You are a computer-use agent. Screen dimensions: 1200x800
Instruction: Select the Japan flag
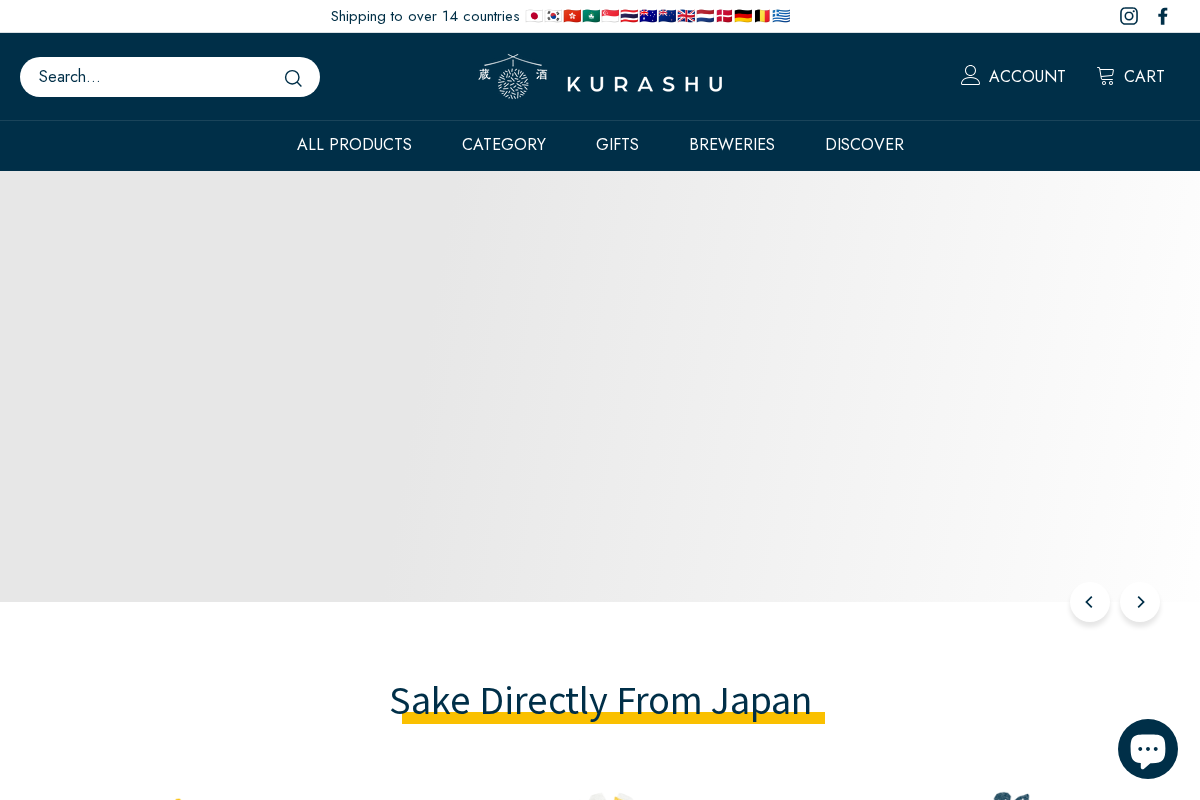point(535,16)
